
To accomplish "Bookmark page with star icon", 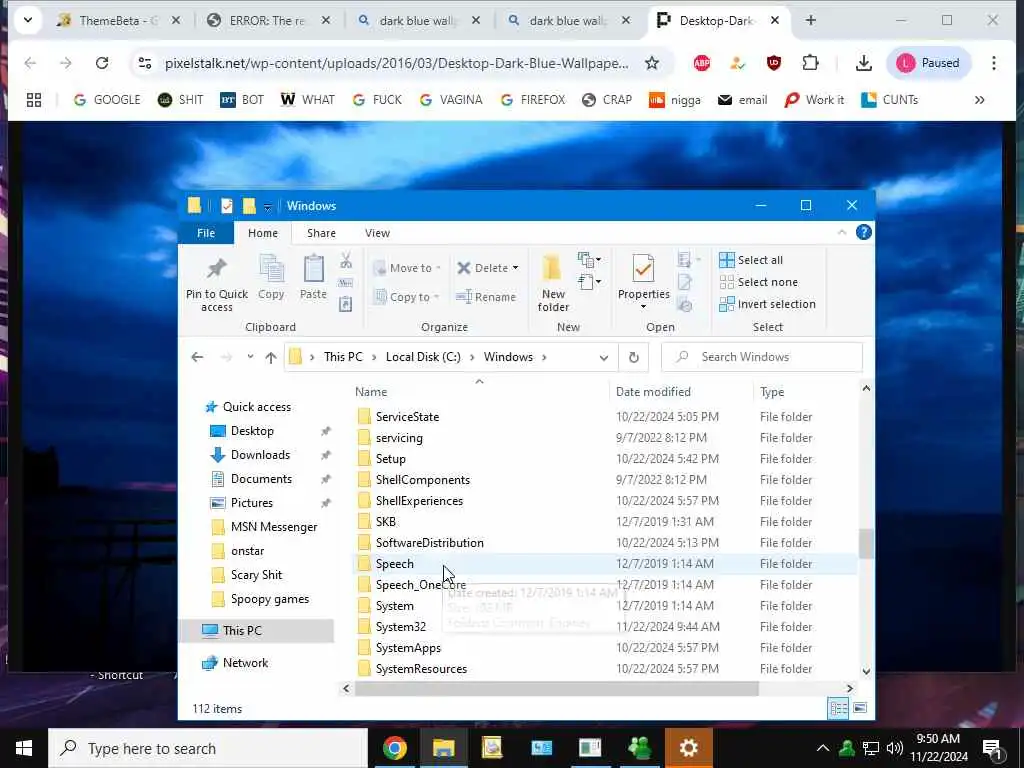I will [652, 63].
